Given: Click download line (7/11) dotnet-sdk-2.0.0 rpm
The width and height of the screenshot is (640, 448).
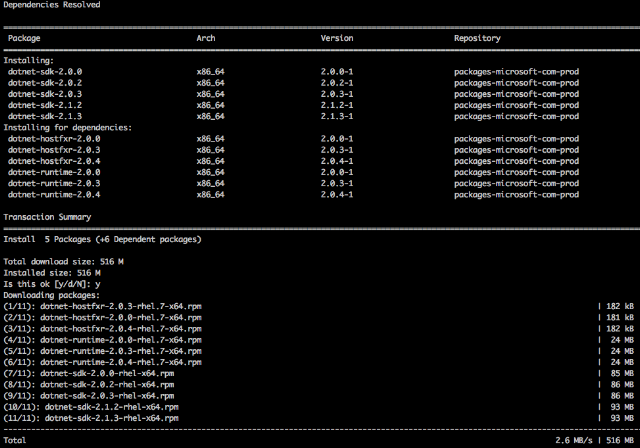Looking at the screenshot, I should pyautogui.click(x=89, y=374).
